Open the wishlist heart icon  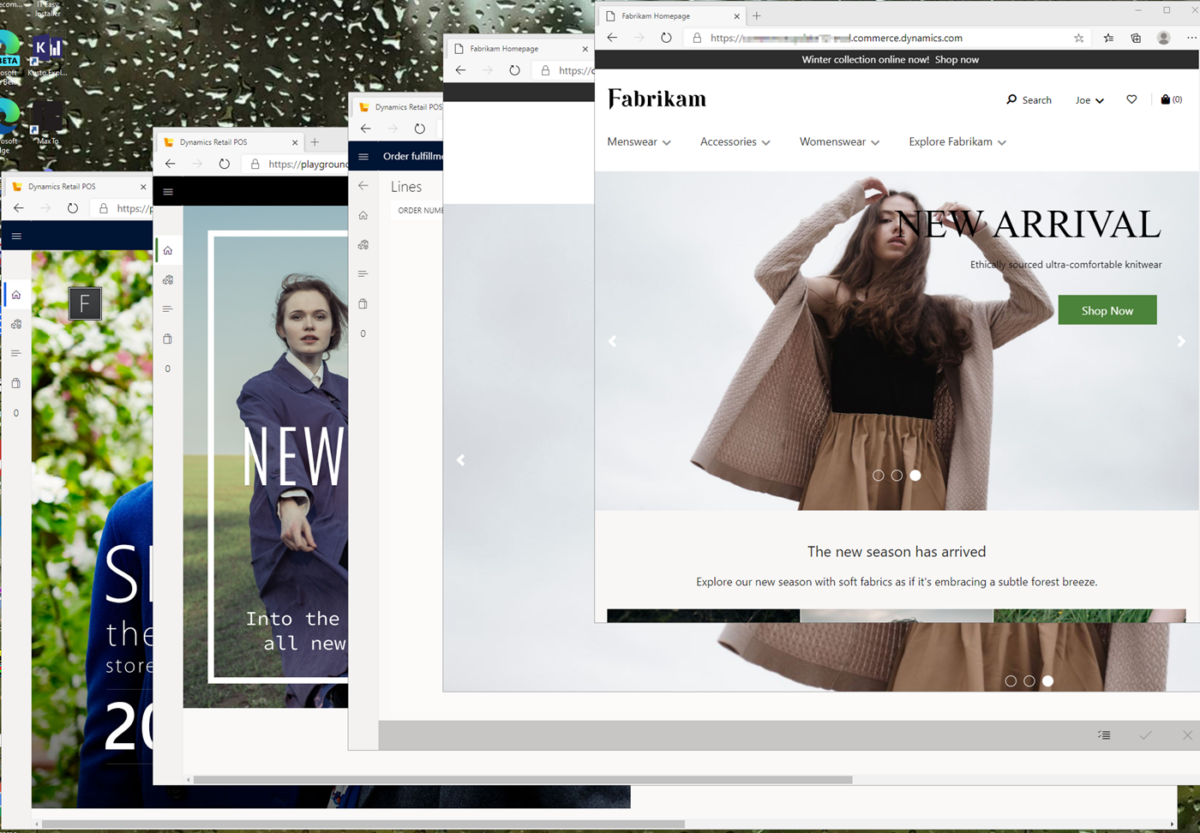(x=1131, y=100)
